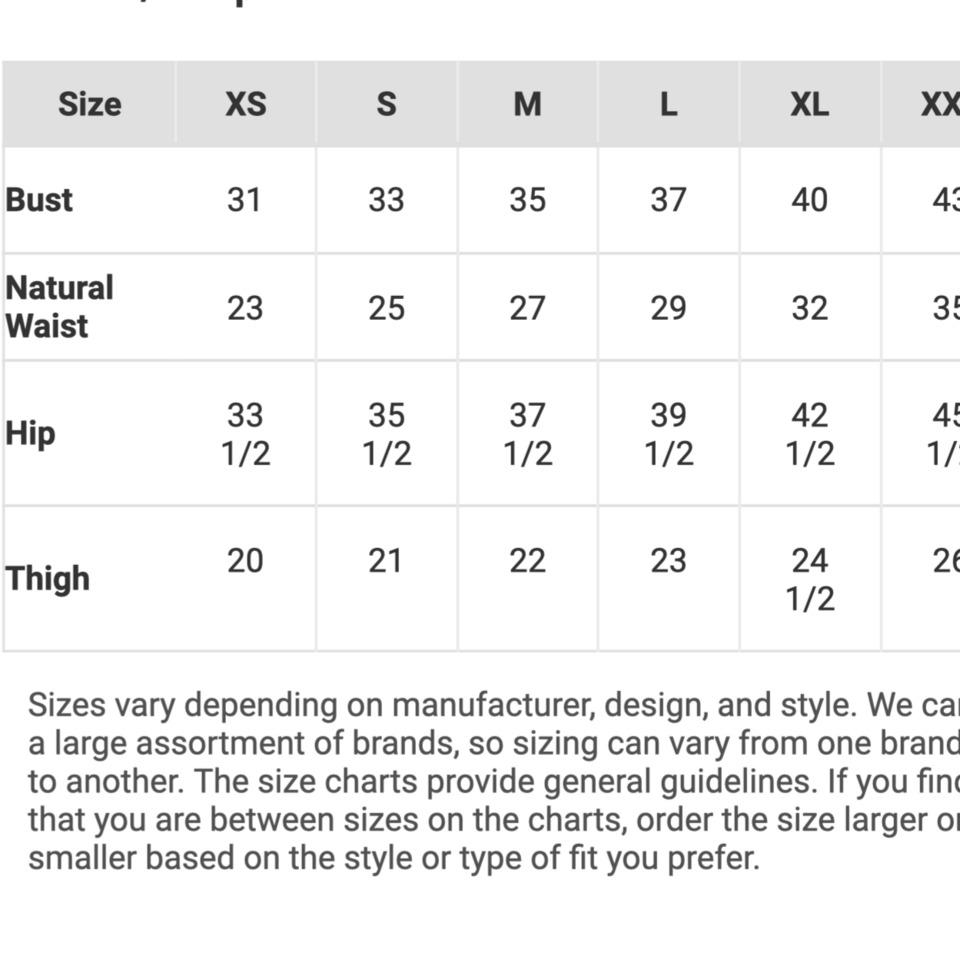
Task: Click the Hip row label
Action: point(30,434)
